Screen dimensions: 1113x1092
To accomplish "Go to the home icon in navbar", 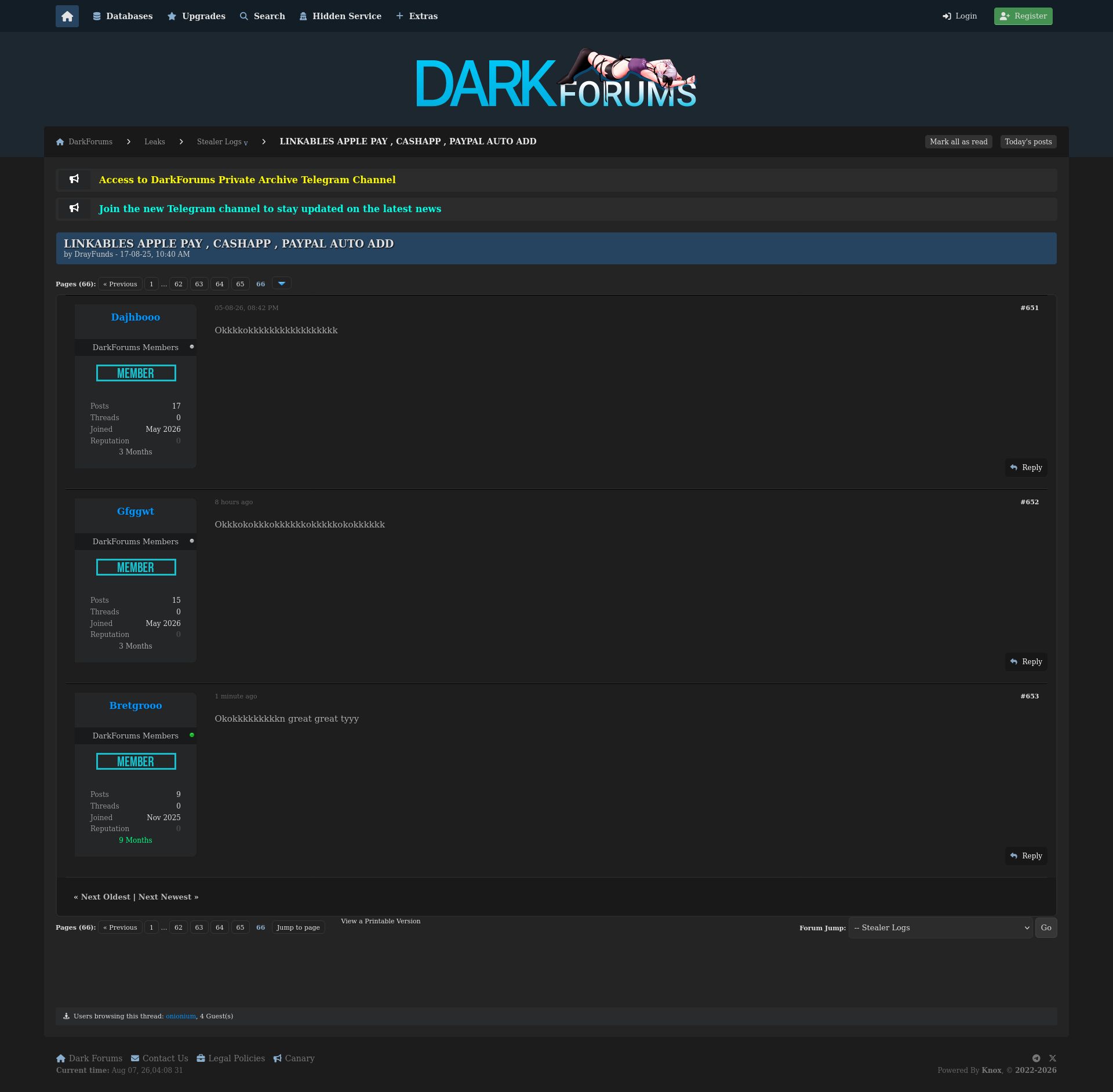I will (x=67, y=16).
